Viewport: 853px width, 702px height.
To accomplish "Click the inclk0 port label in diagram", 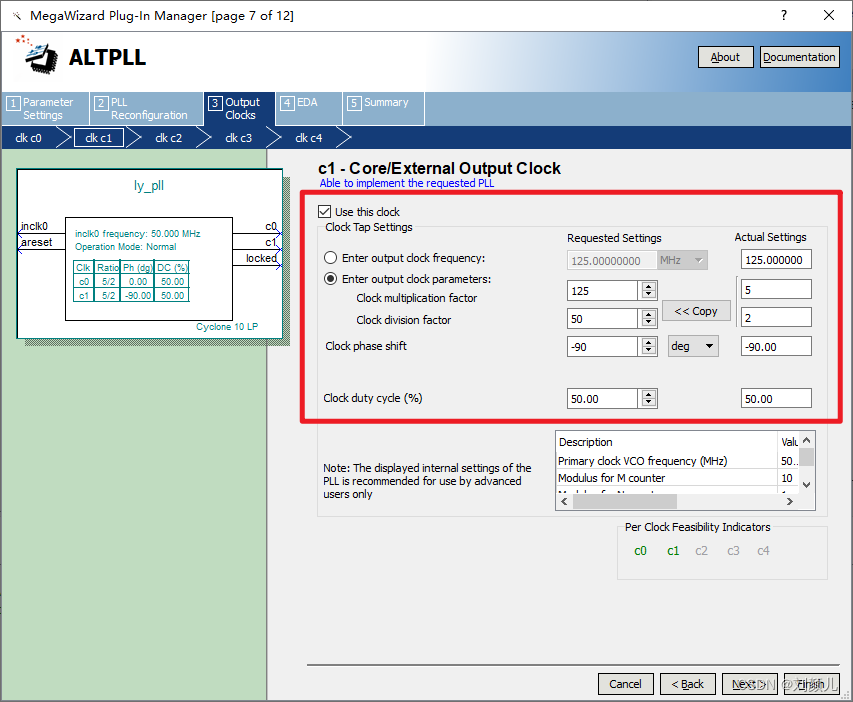I will tap(34, 226).
